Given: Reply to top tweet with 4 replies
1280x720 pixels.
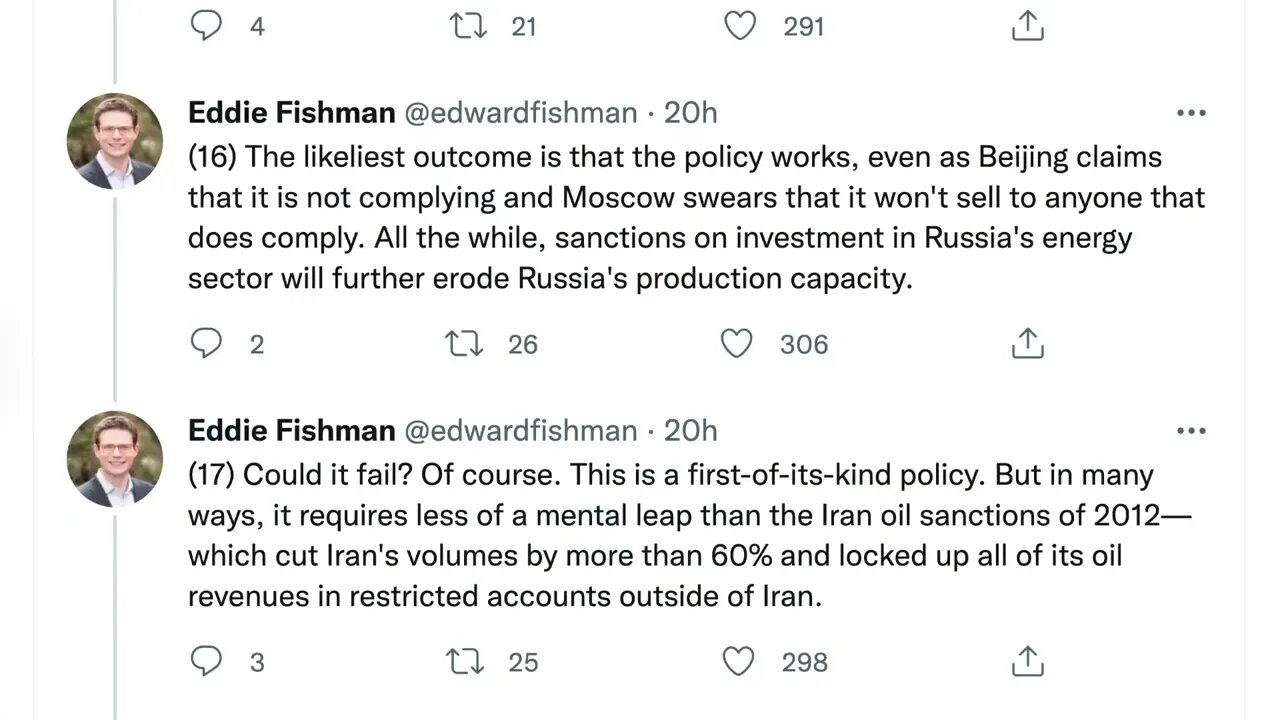Looking at the screenshot, I should (206, 26).
